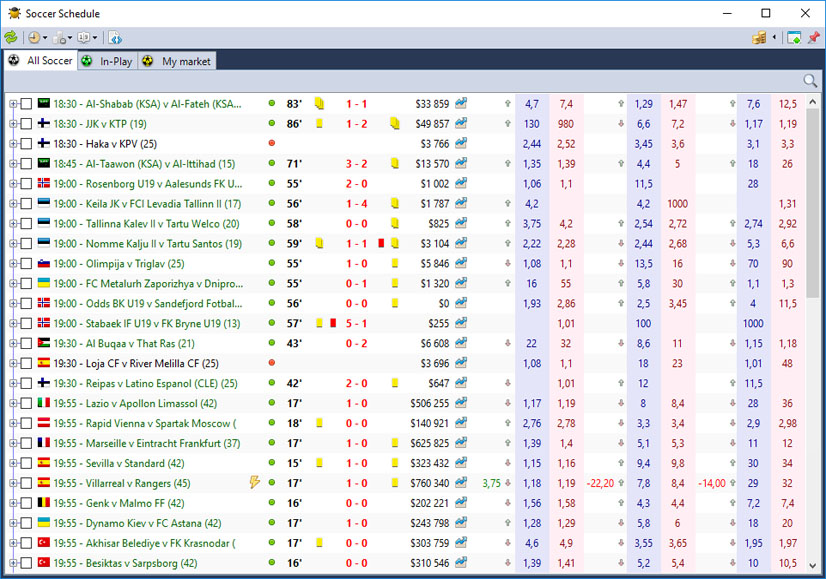Viewport: 826px width, 579px height.
Task: Click the small black arrow next to coins
Action: 774,37
